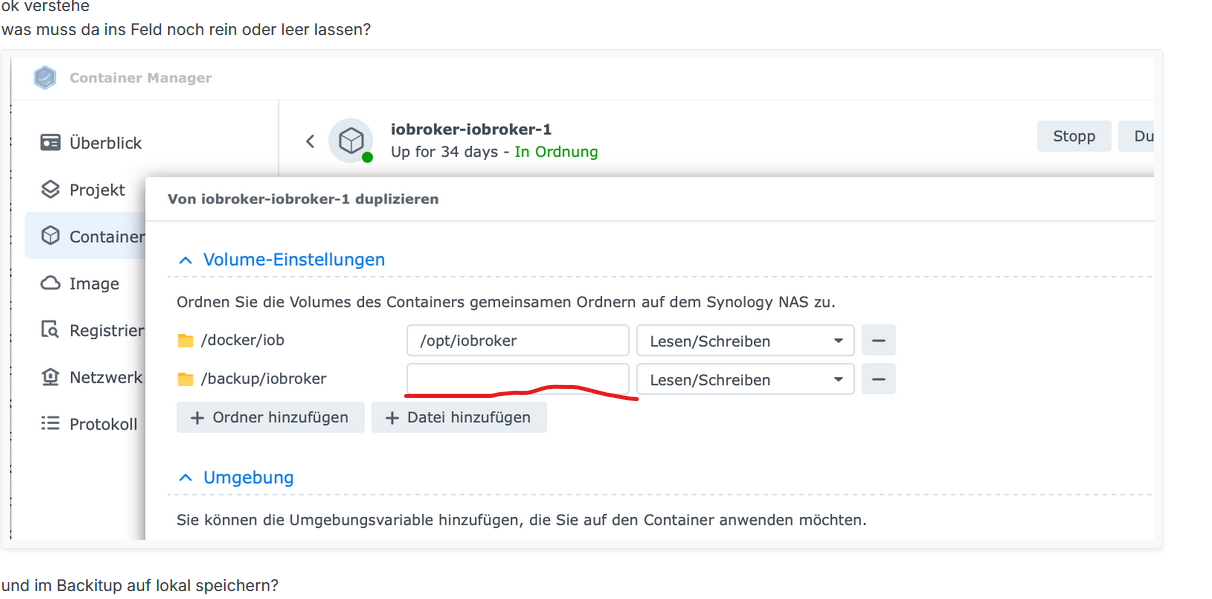The image size is (1212, 599).
Task: Collapse the Umgebung section
Action: pos(185,478)
